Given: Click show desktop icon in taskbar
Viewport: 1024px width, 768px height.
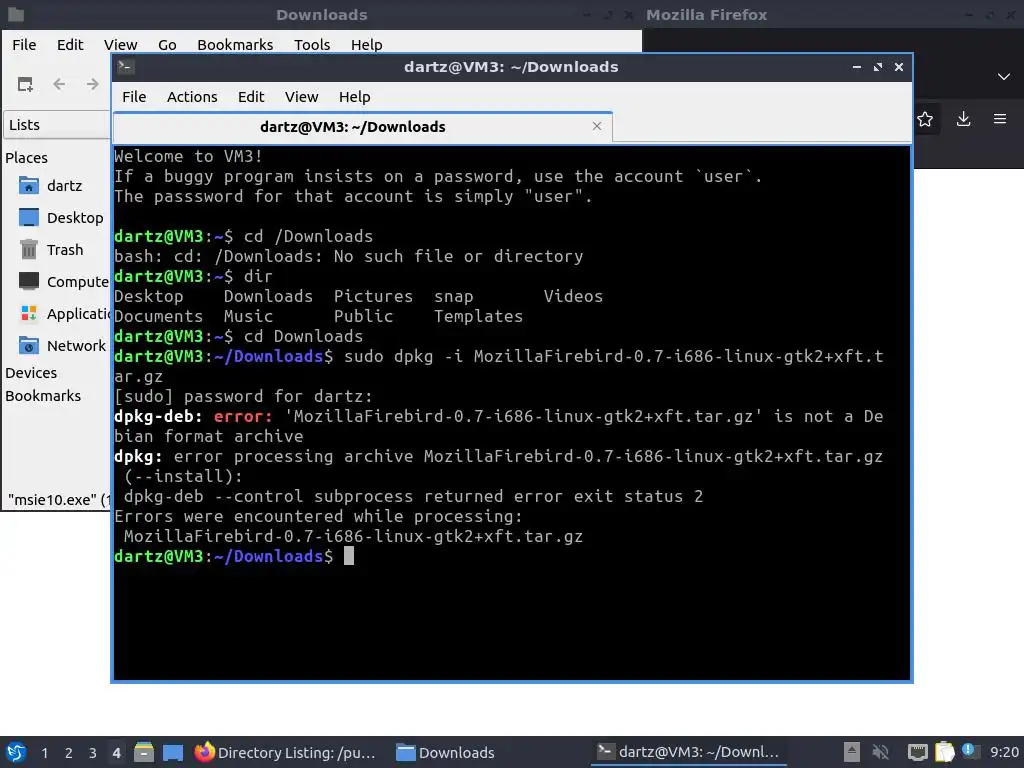Looking at the screenshot, I should (x=172, y=752).
